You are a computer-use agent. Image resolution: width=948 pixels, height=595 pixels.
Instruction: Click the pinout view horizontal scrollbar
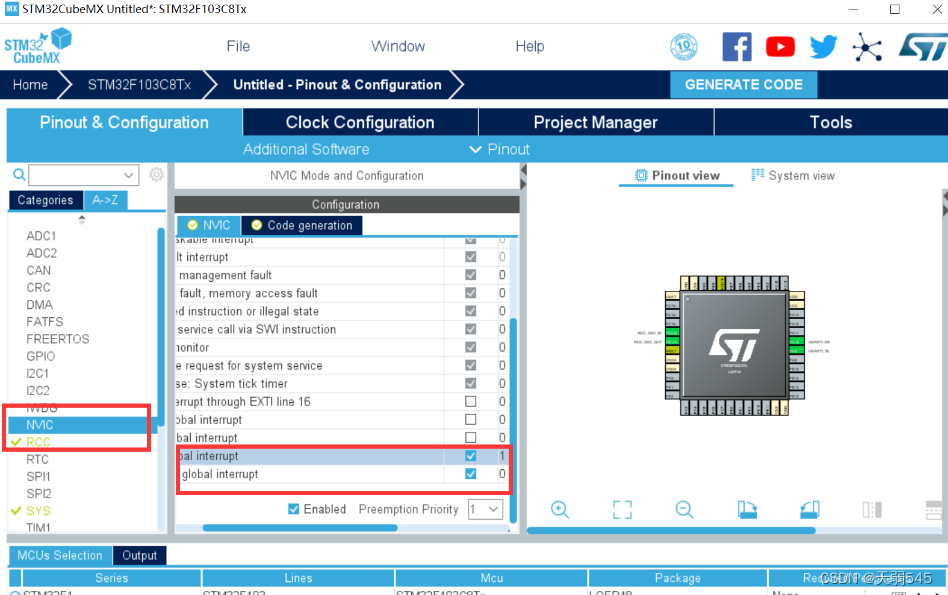[x=671, y=530]
